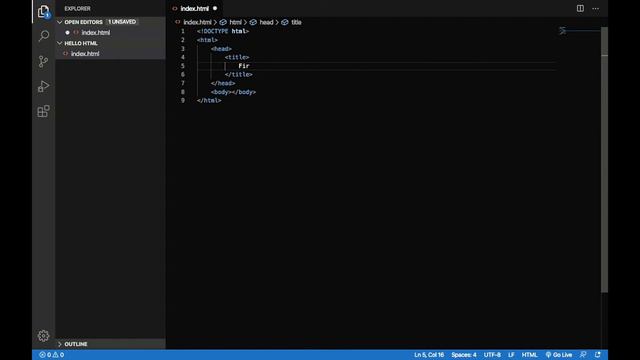Viewport: 640px width, 360px height.
Task: Click the closing </title> tag
Action: click(238, 75)
